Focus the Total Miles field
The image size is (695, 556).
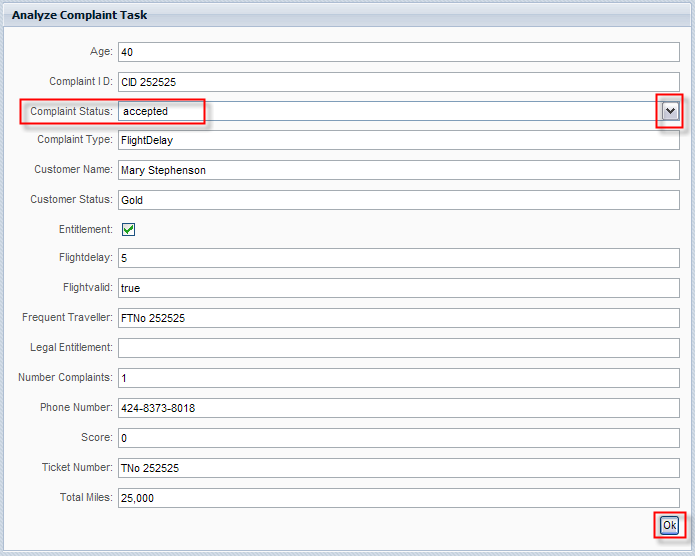coord(398,498)
